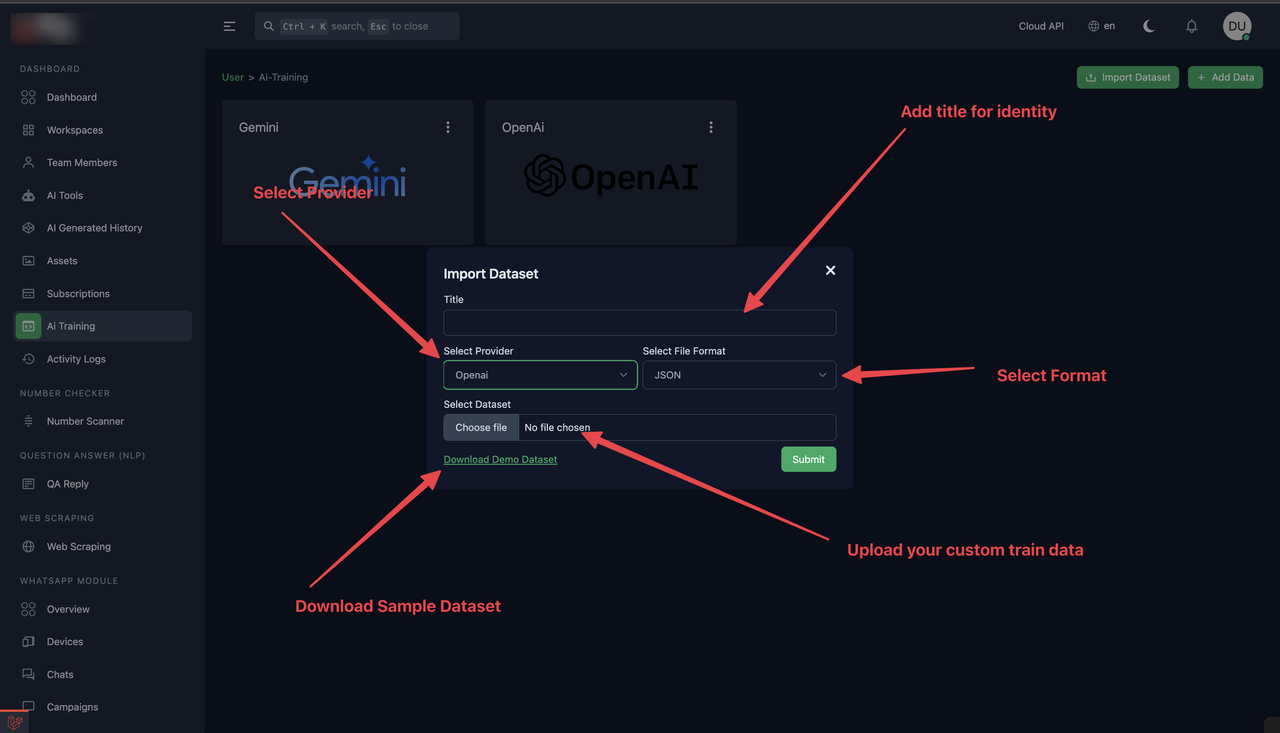
Task: Click the Download Demo Dataset link
Action: click(500, 459)
